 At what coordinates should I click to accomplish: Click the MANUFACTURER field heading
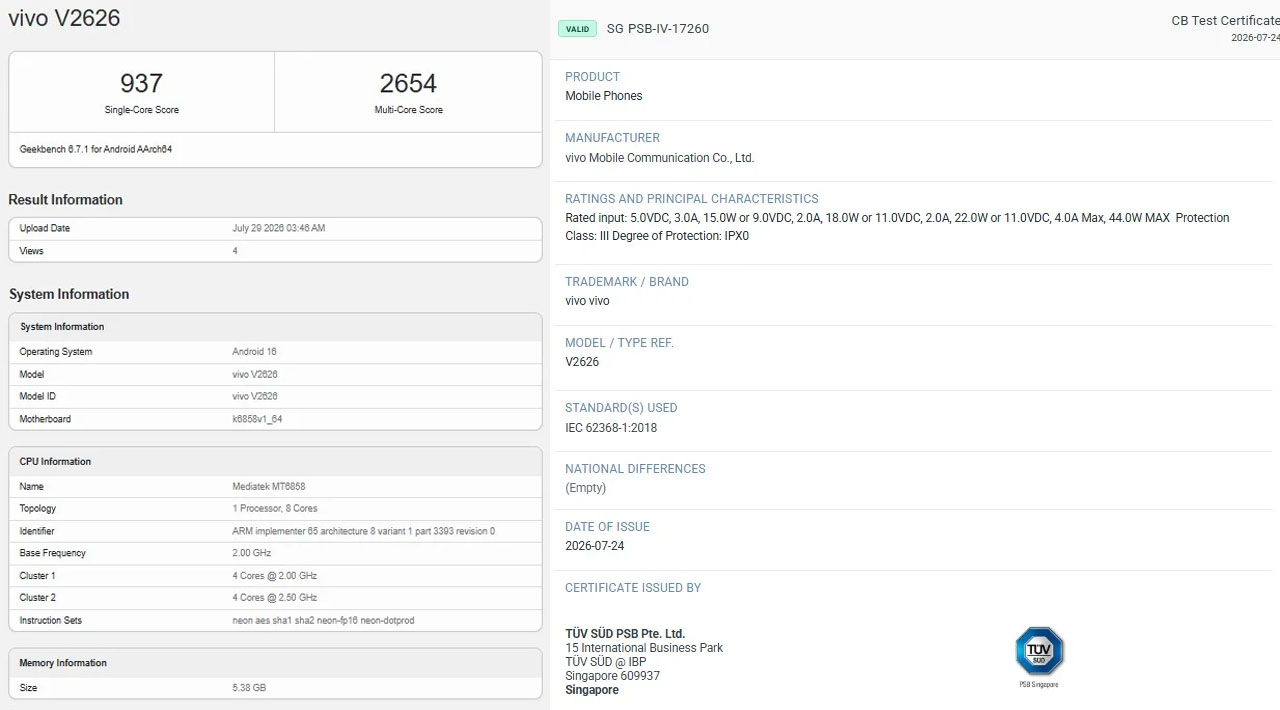[x=612, y=138]
